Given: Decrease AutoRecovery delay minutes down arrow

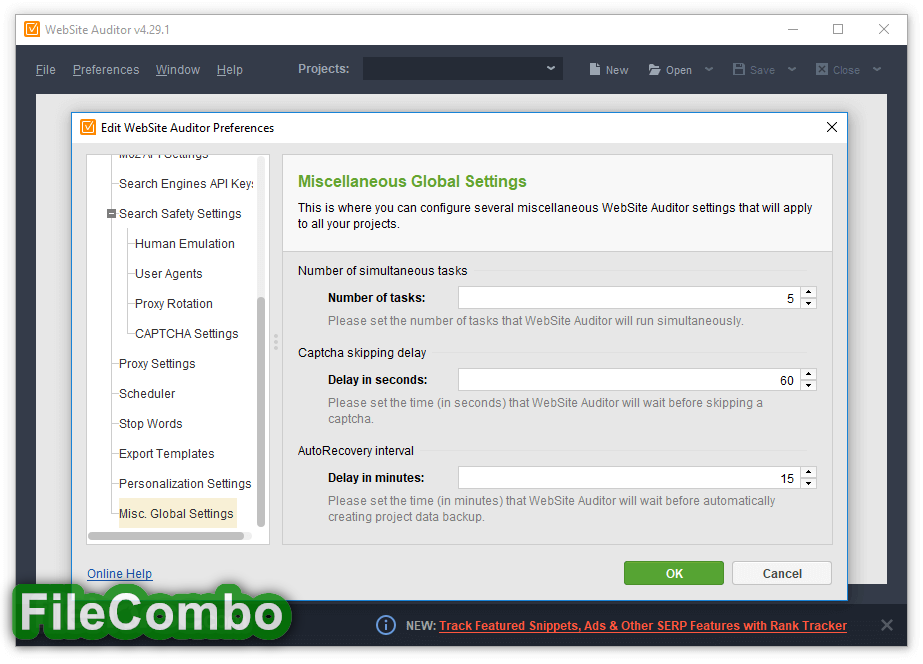Looking at the screenshot, I should (x=809, y=484).
